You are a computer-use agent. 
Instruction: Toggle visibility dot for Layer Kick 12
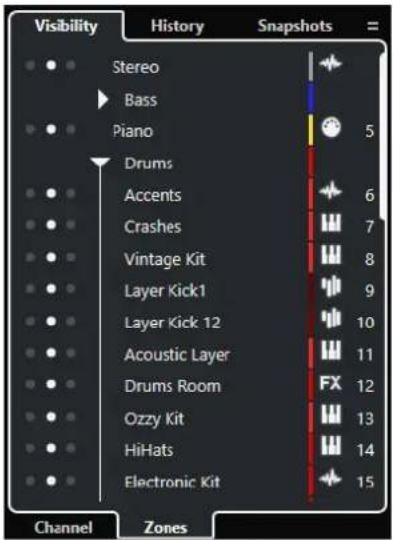[x=51, y=321]
